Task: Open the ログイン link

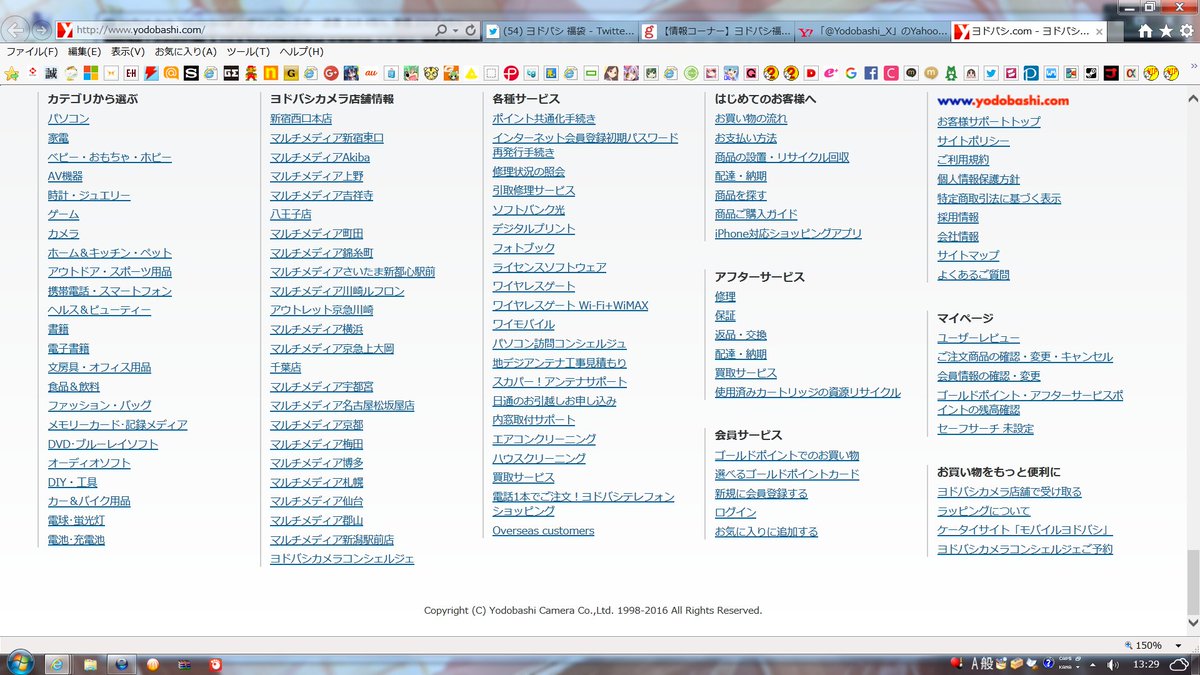Action: [736, 512]
